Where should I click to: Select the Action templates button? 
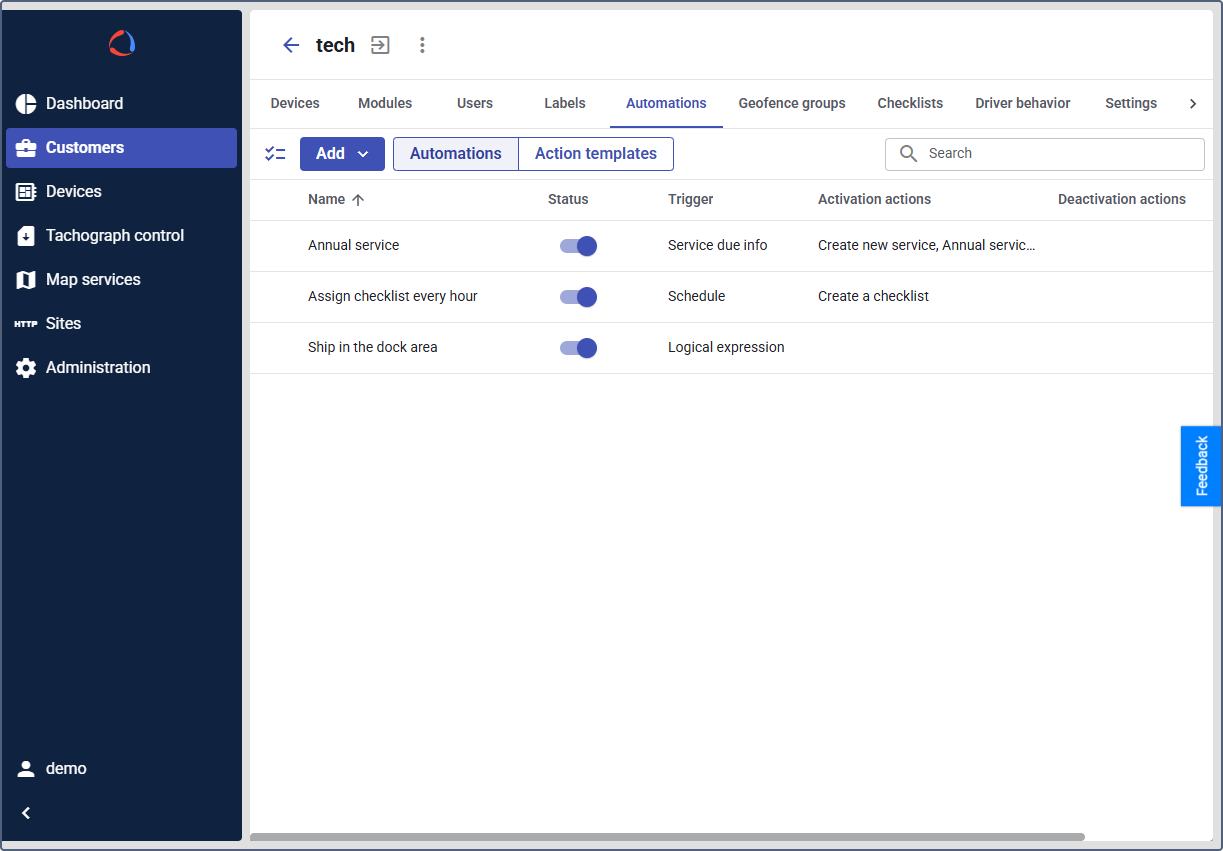[595, 154]
